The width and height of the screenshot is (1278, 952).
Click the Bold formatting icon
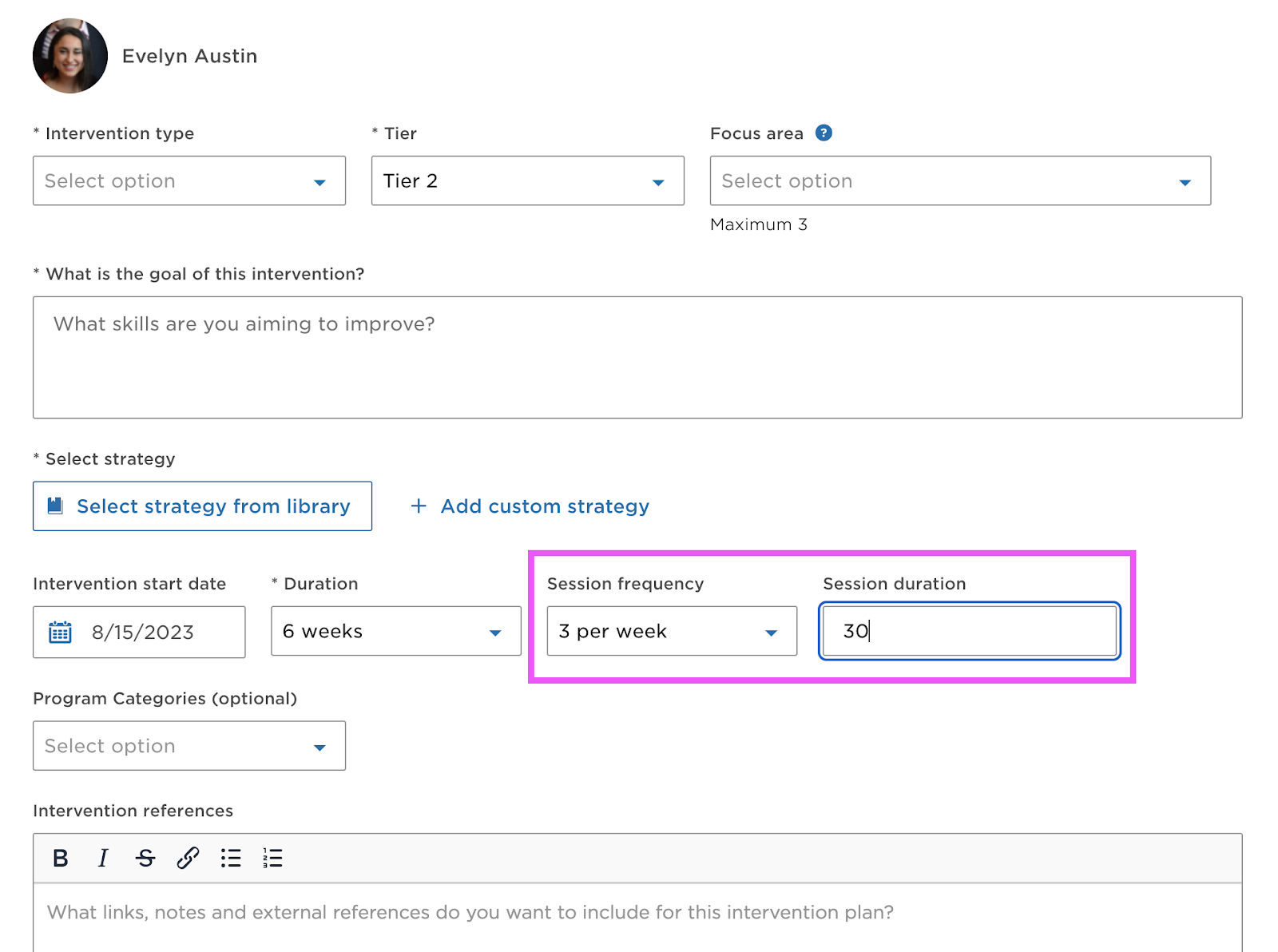[60, 859]
